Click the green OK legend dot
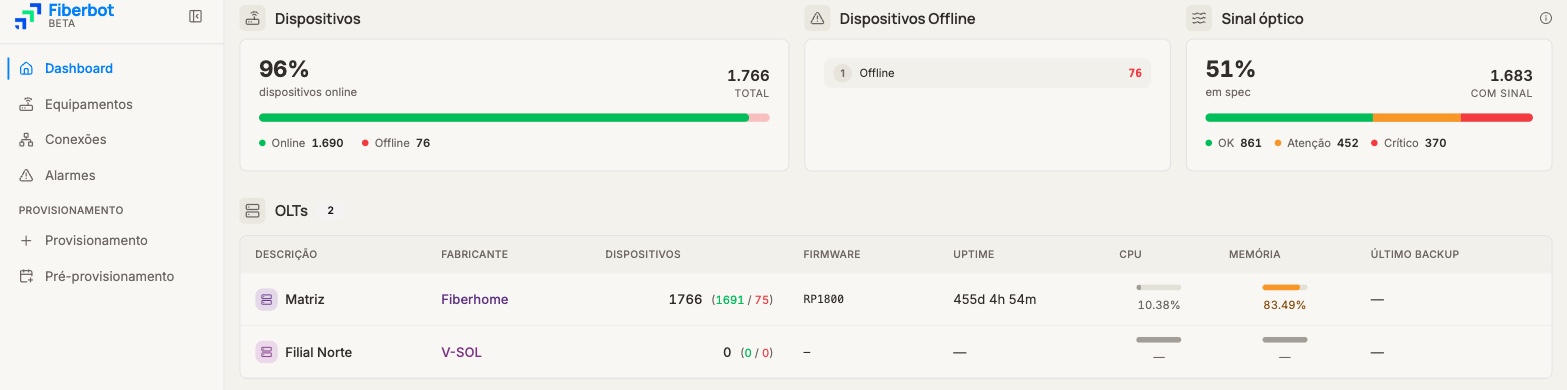 pyautogui.click(x=1209, y=143)
